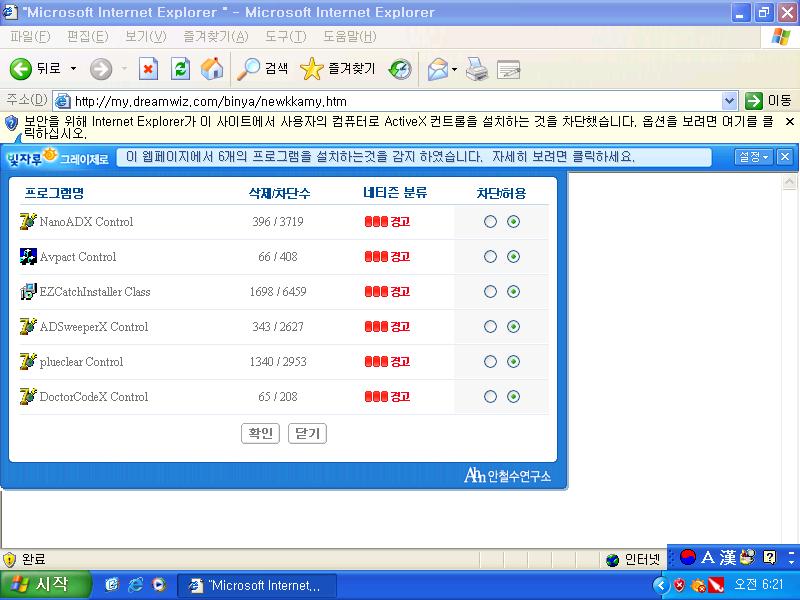
Task: Click the 이동 go button
Action: click(x=768, y=101)
